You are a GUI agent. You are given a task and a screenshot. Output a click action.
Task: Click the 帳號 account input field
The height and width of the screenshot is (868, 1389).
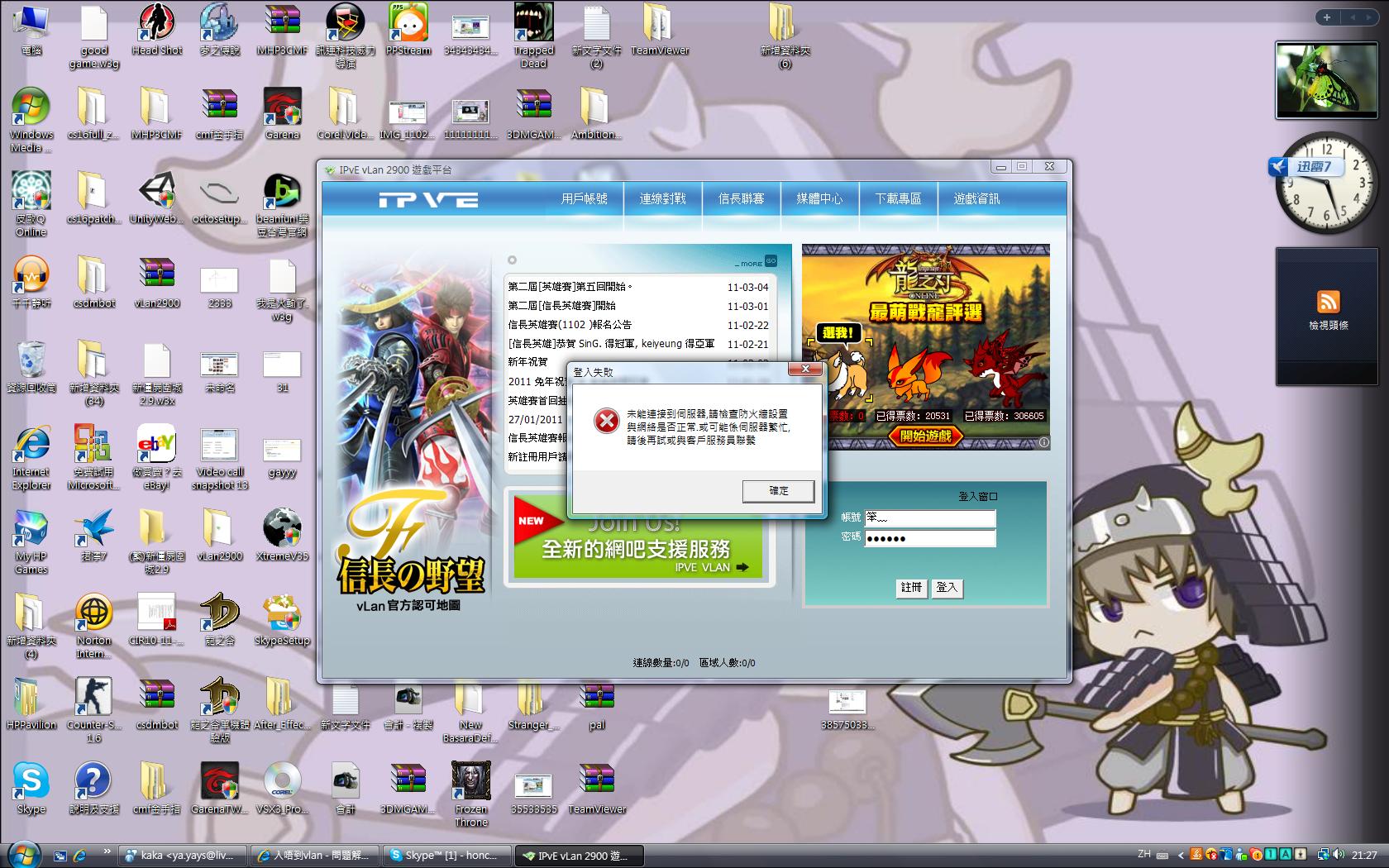coord(929,518)
